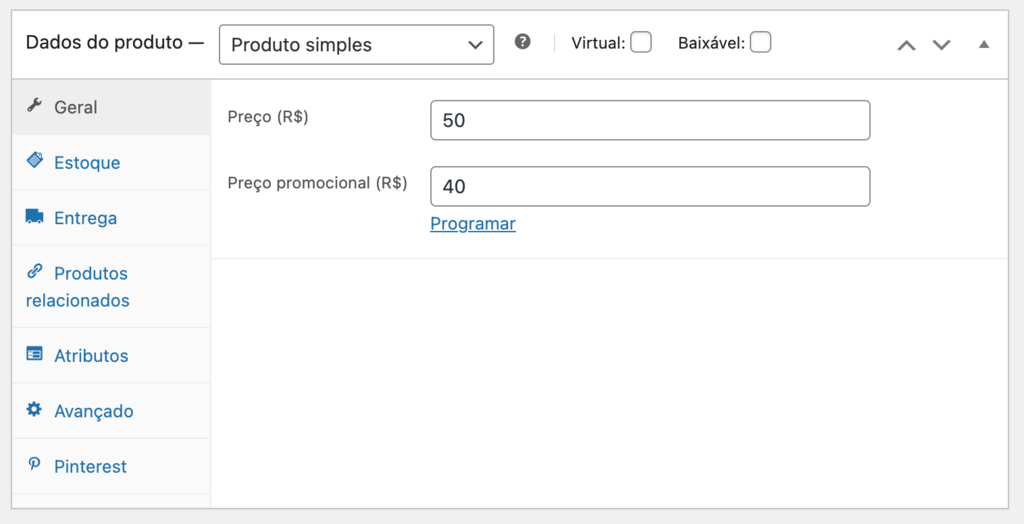Screen dimensions: 1024x524
Task: Open the Geral tab
Action: [x=111, y=107]
